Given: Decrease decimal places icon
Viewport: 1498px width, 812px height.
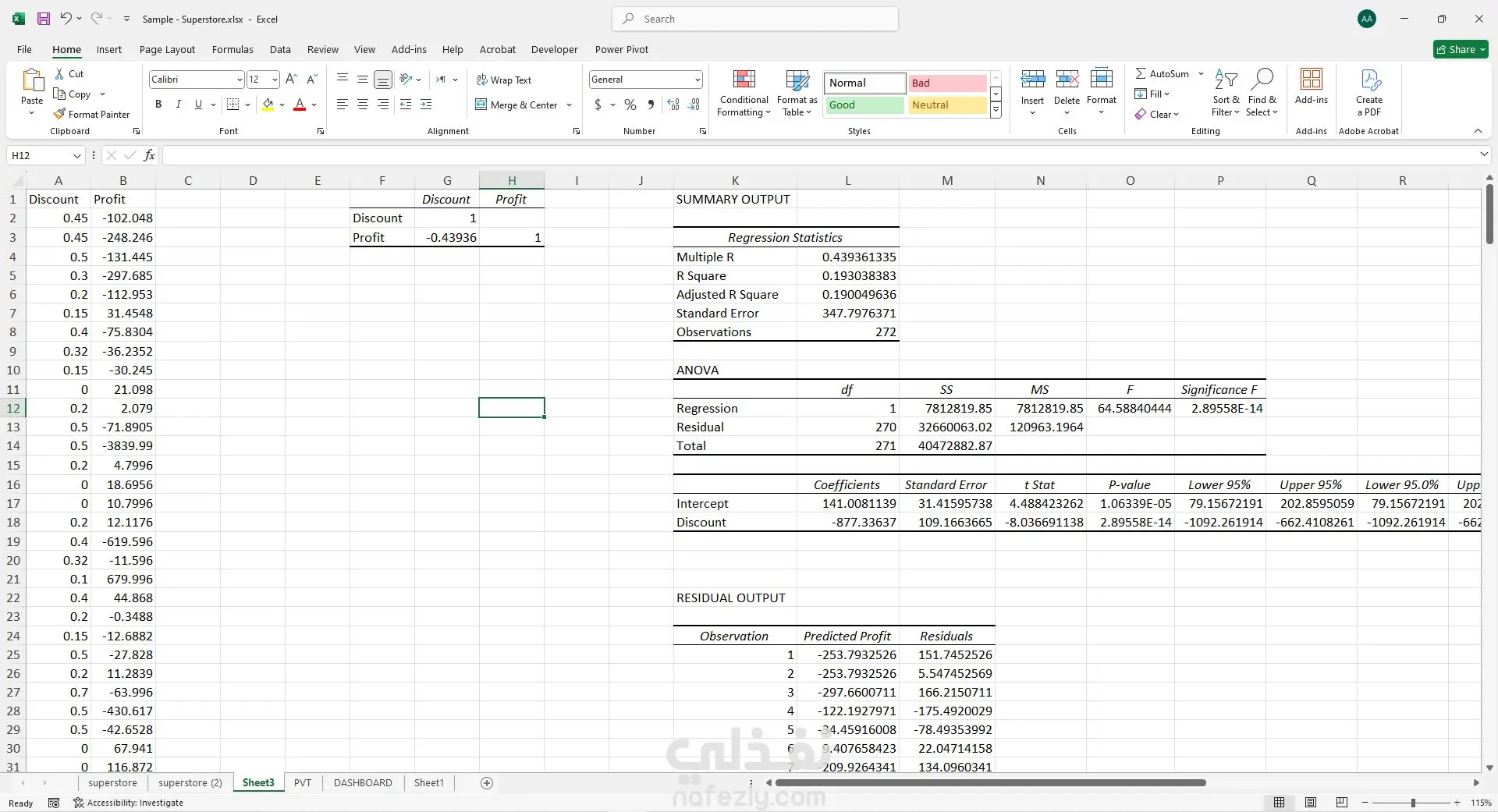Looking at the screenshot, I should (694, 104).
